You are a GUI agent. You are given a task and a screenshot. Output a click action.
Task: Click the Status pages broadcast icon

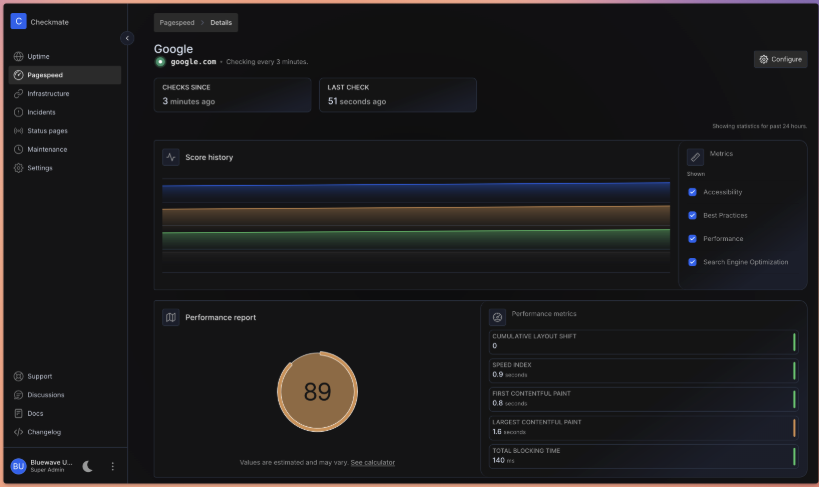18,131
